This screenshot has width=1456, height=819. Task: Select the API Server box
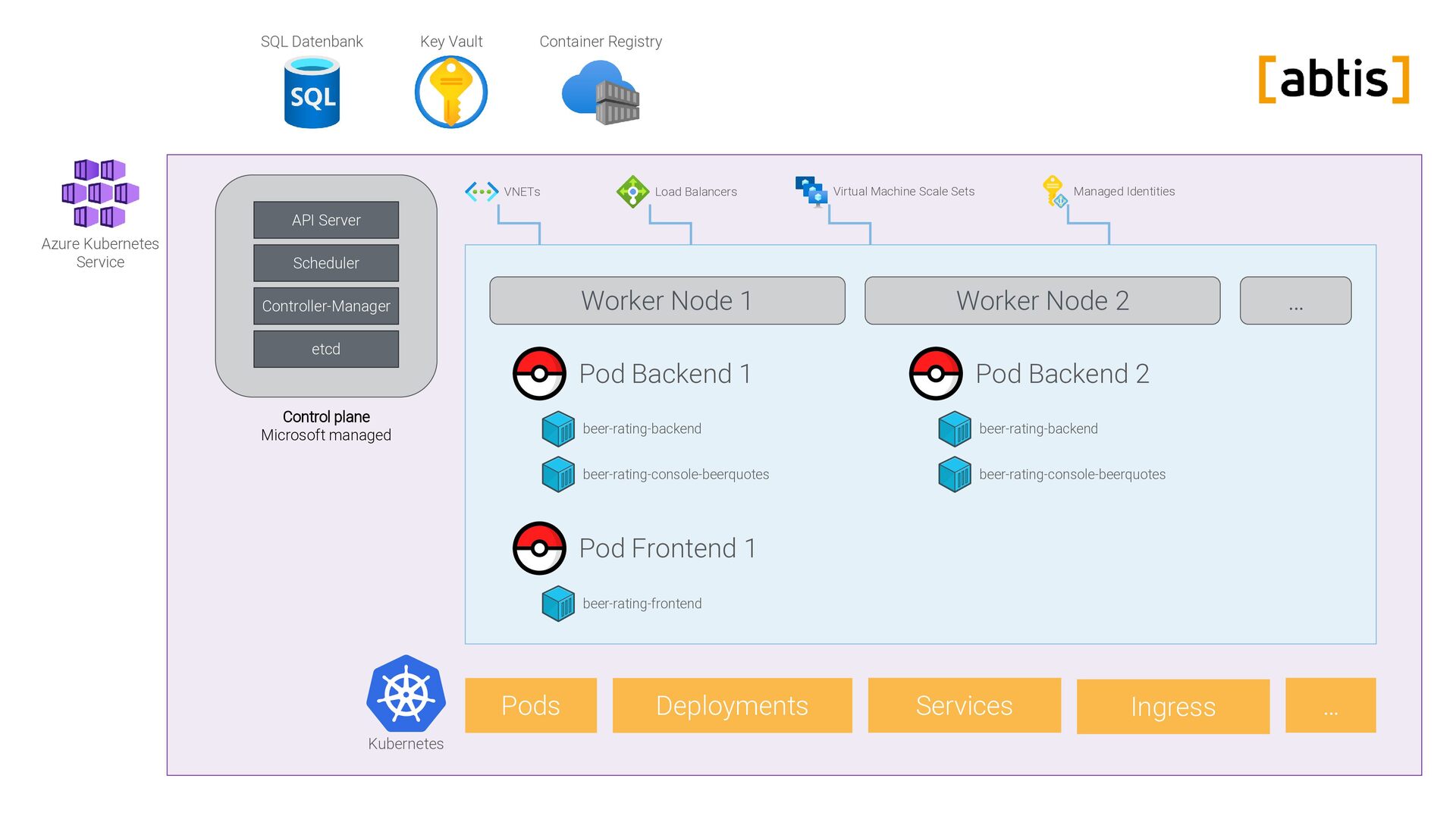click(x=326, y=220)
